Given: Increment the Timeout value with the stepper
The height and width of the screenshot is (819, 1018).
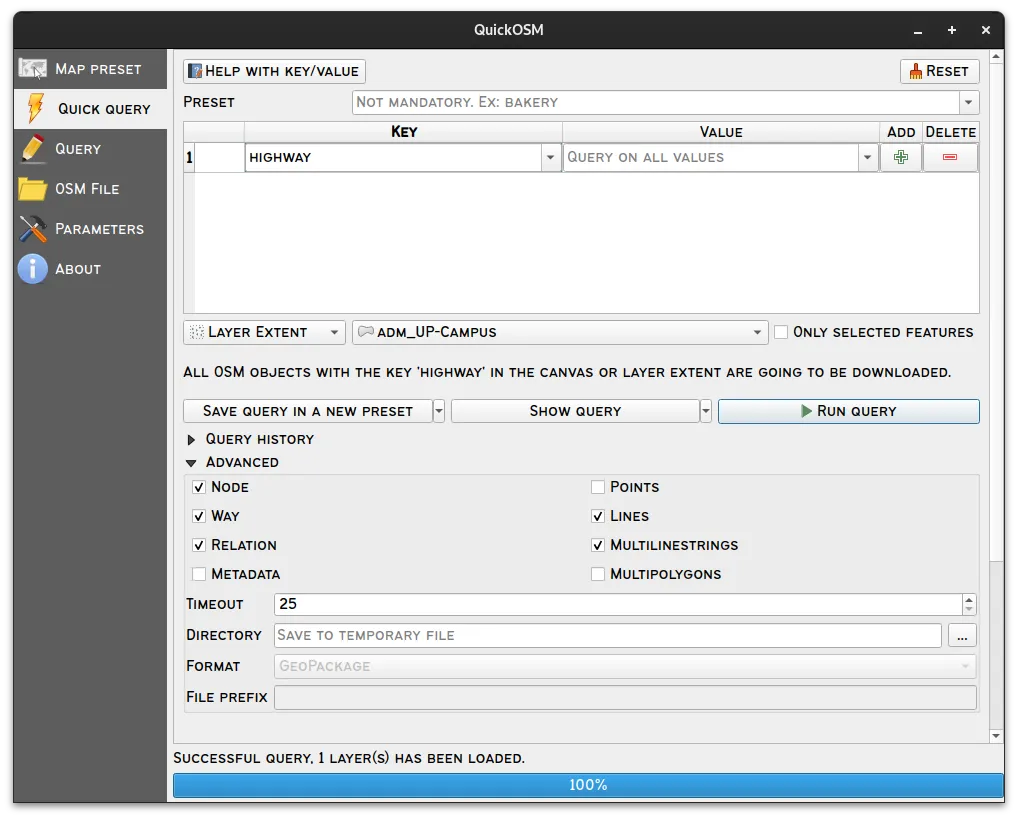Looking at the screenshot, I should [968, 598].
